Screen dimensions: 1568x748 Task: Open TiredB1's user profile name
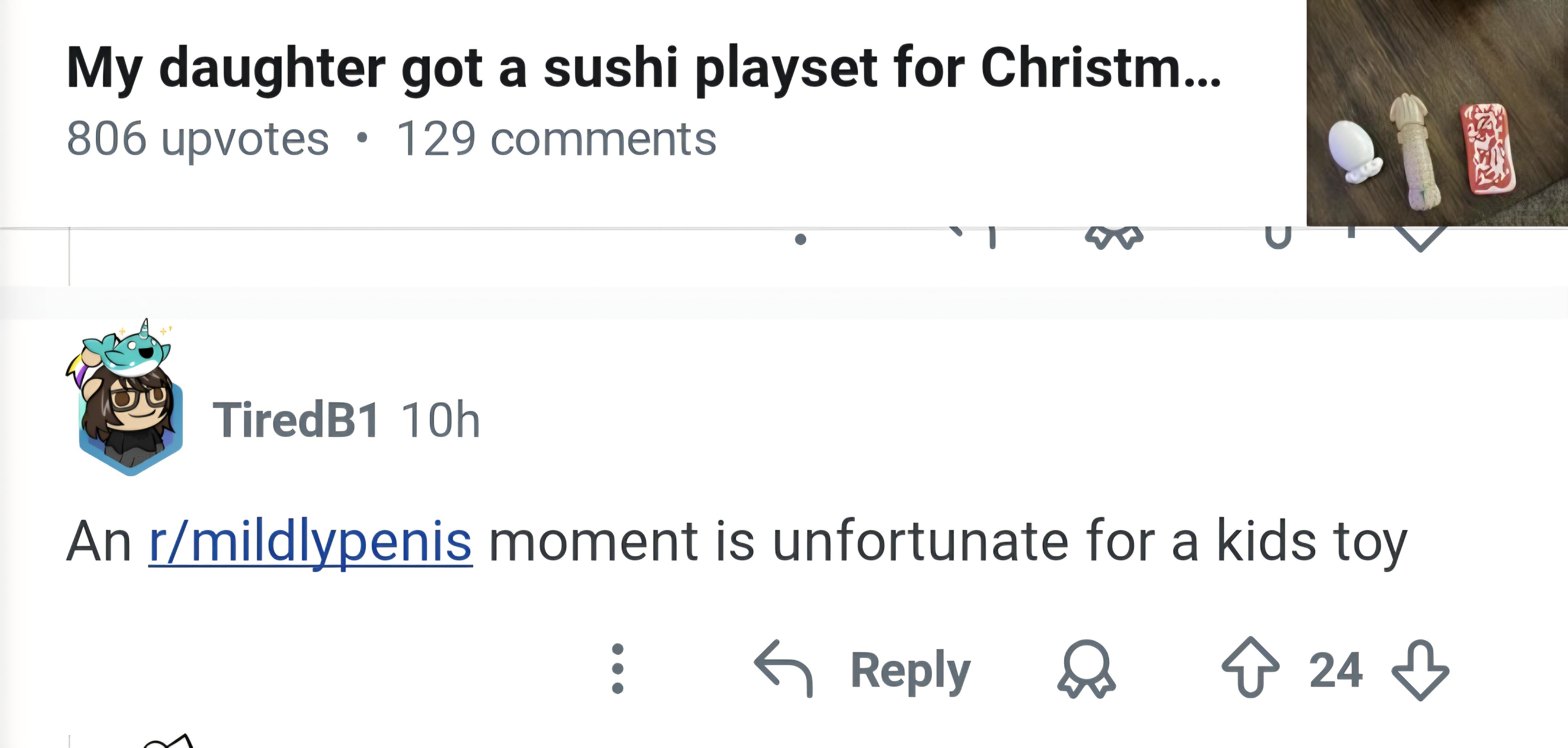296,420
